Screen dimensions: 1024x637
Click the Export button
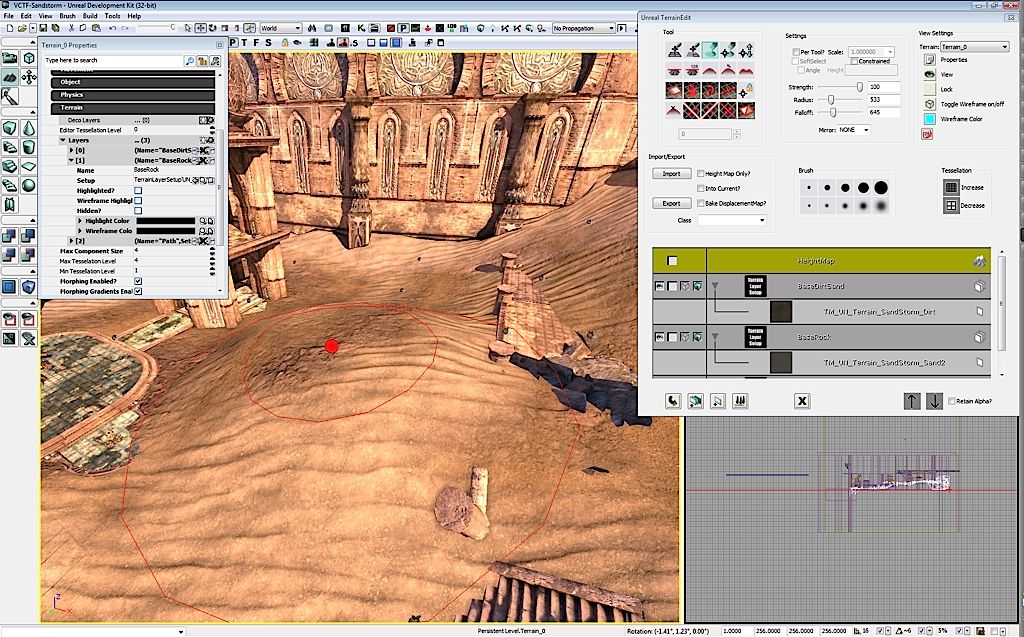[671, 203]
